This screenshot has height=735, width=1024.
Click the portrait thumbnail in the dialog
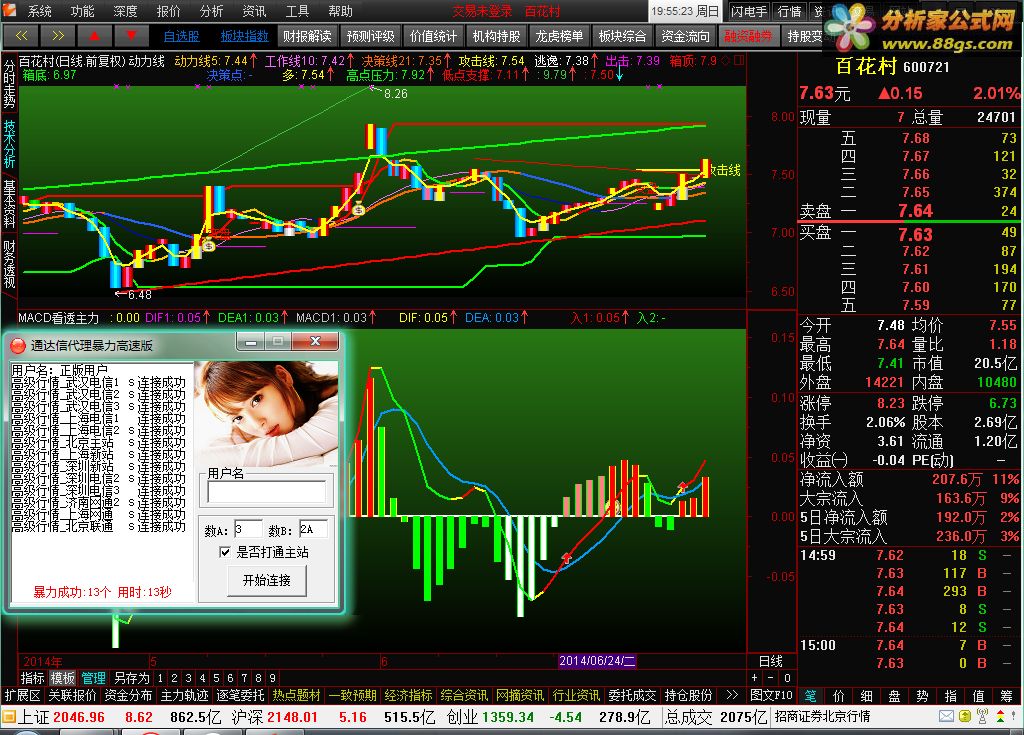[x=266, y=413]
